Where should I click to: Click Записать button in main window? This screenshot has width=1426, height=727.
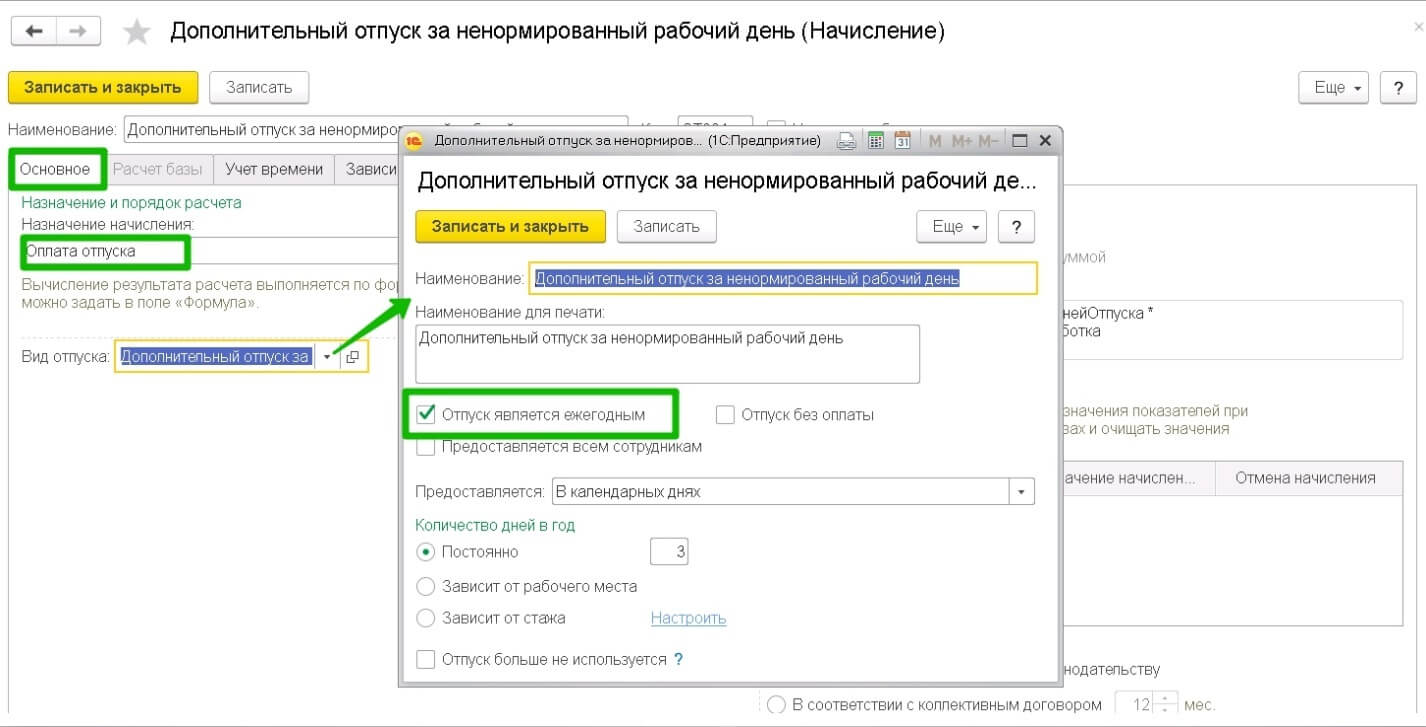tap(259, 88)
